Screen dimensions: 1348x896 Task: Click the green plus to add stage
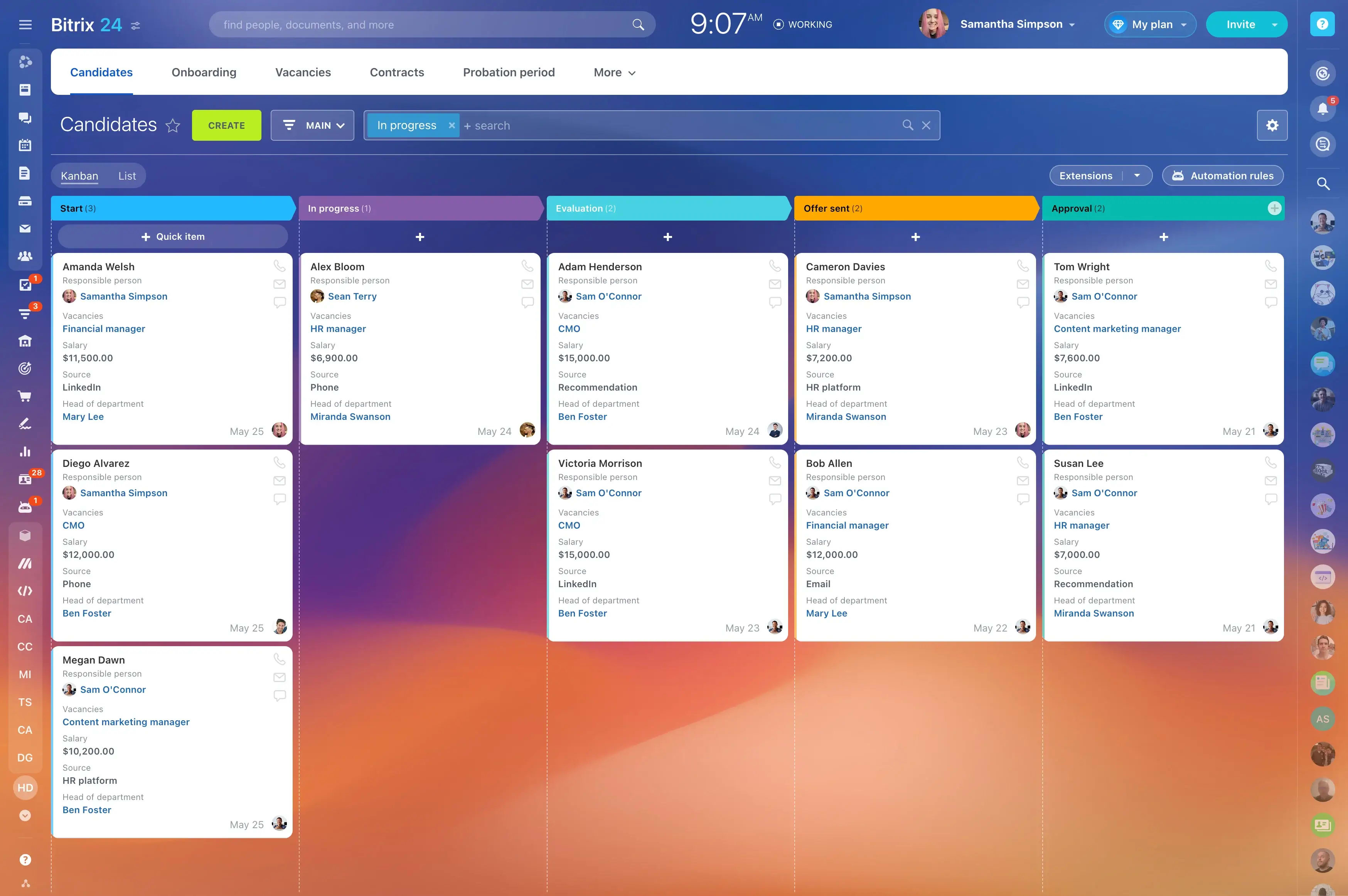[1274, 209]
